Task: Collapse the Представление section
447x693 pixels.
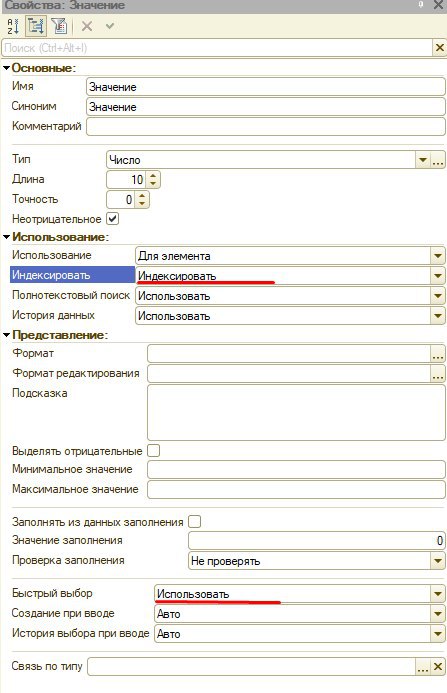Action: (6, 335)
